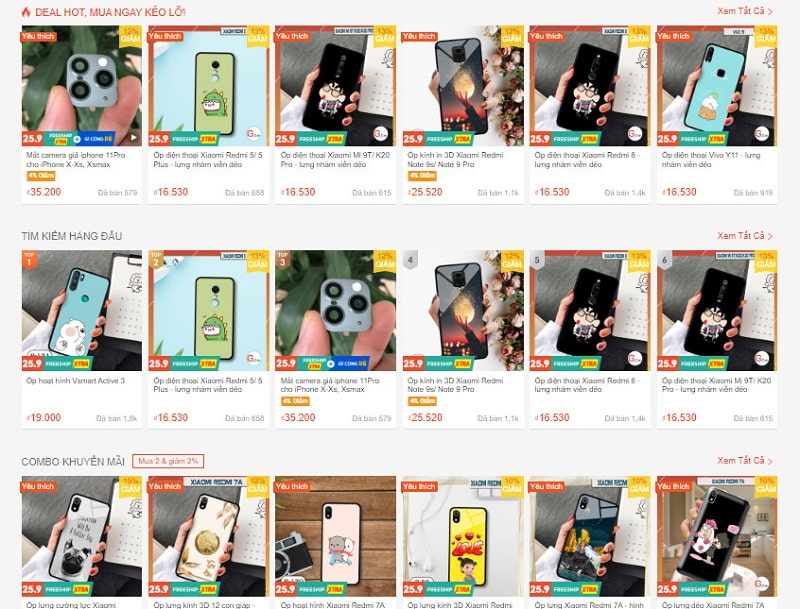800x609 pixels.
Task: Click the flame icon beside Deal Hot heading
Action: coord(26,12)
